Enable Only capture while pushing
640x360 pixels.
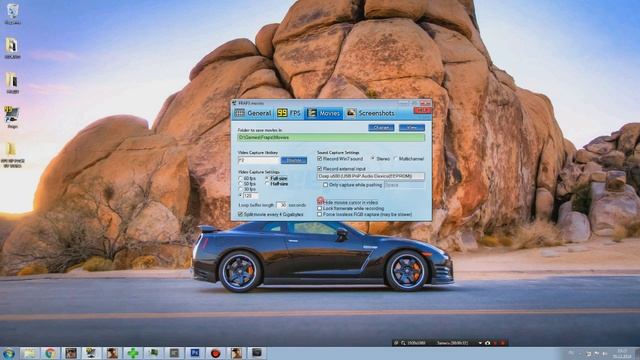pos(325,185)
